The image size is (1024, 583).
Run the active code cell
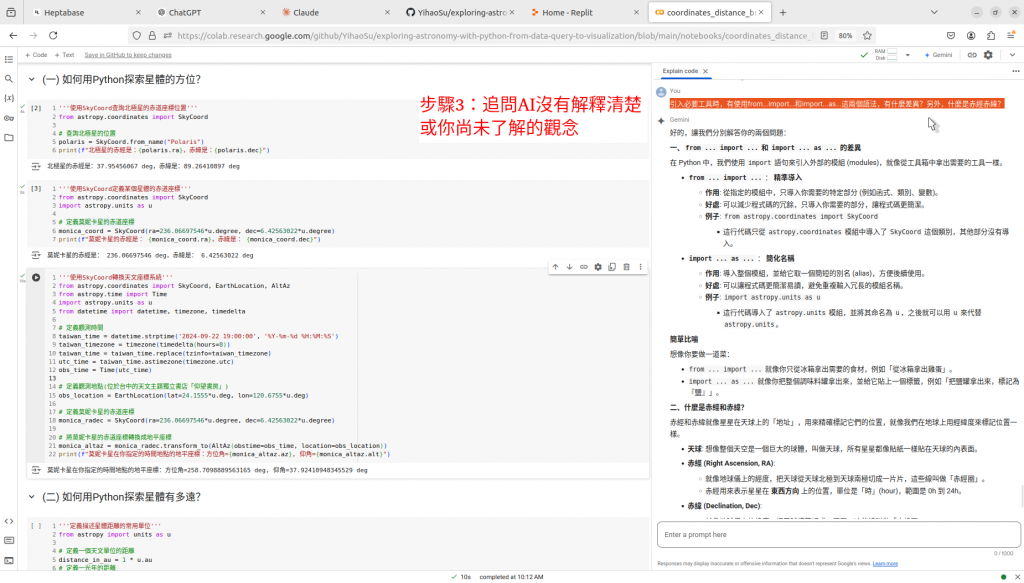(x=36, y=277)
